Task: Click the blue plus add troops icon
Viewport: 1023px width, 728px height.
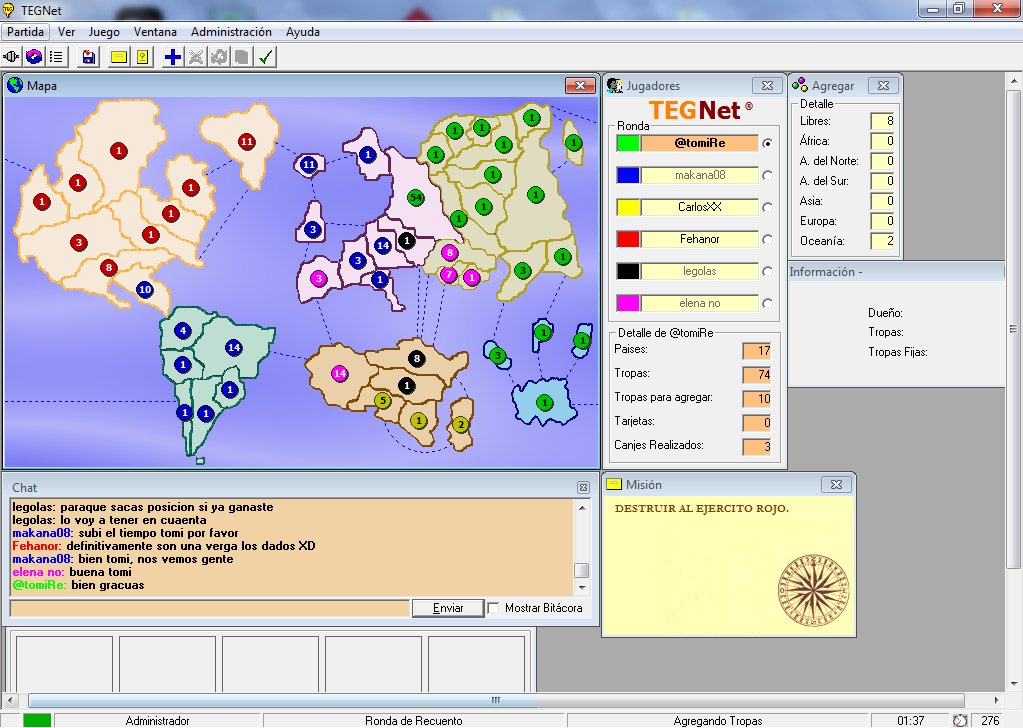Action: [x=173, y=57]
